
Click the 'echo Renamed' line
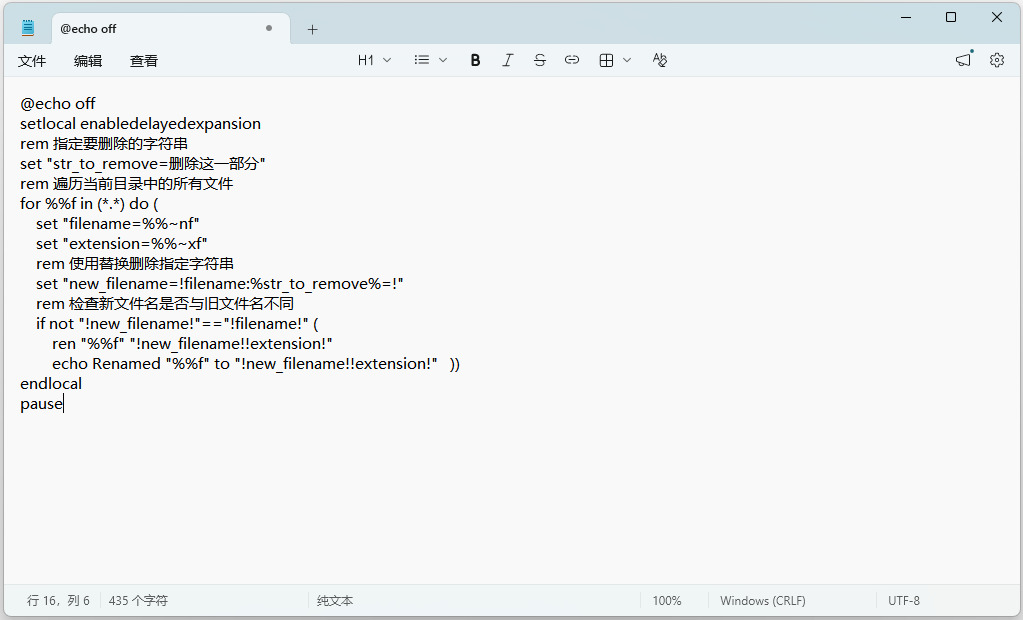(256, 364)
